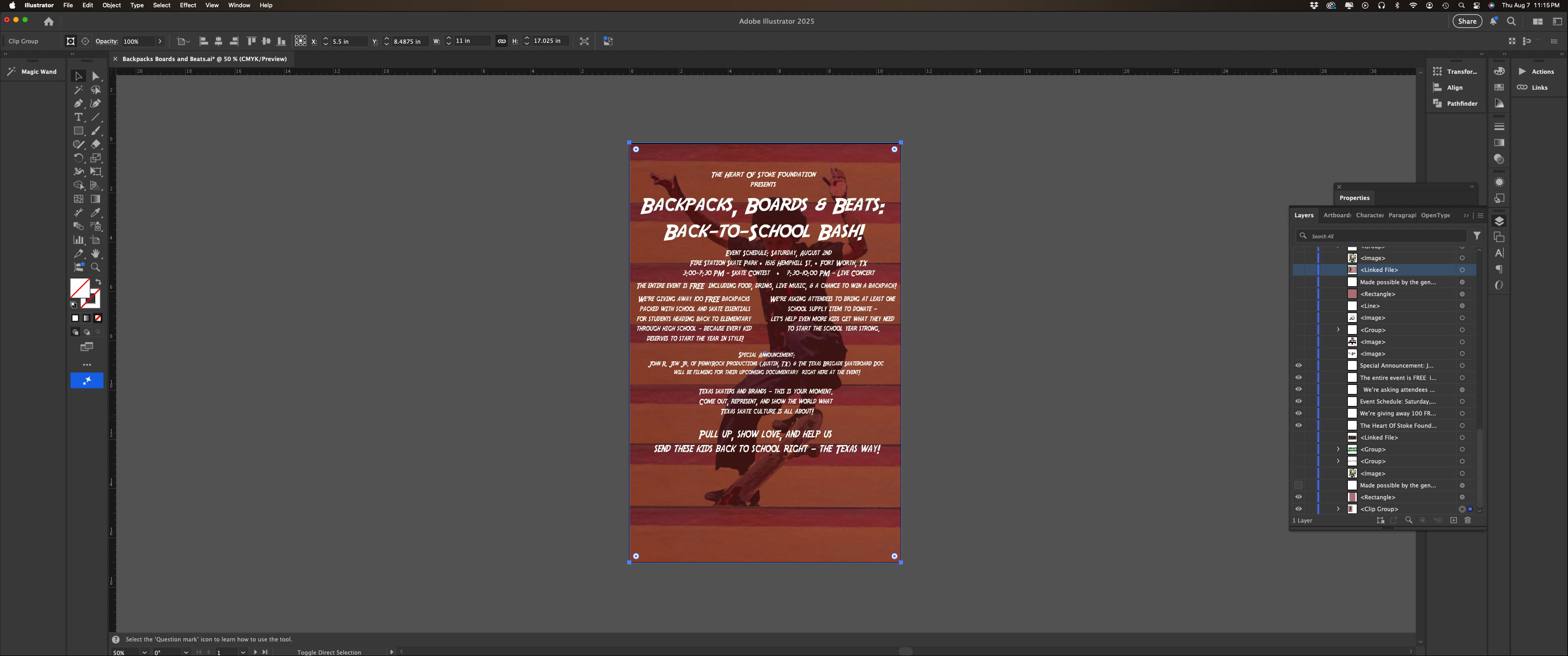Select the Gradient tool

coord(96,199)
